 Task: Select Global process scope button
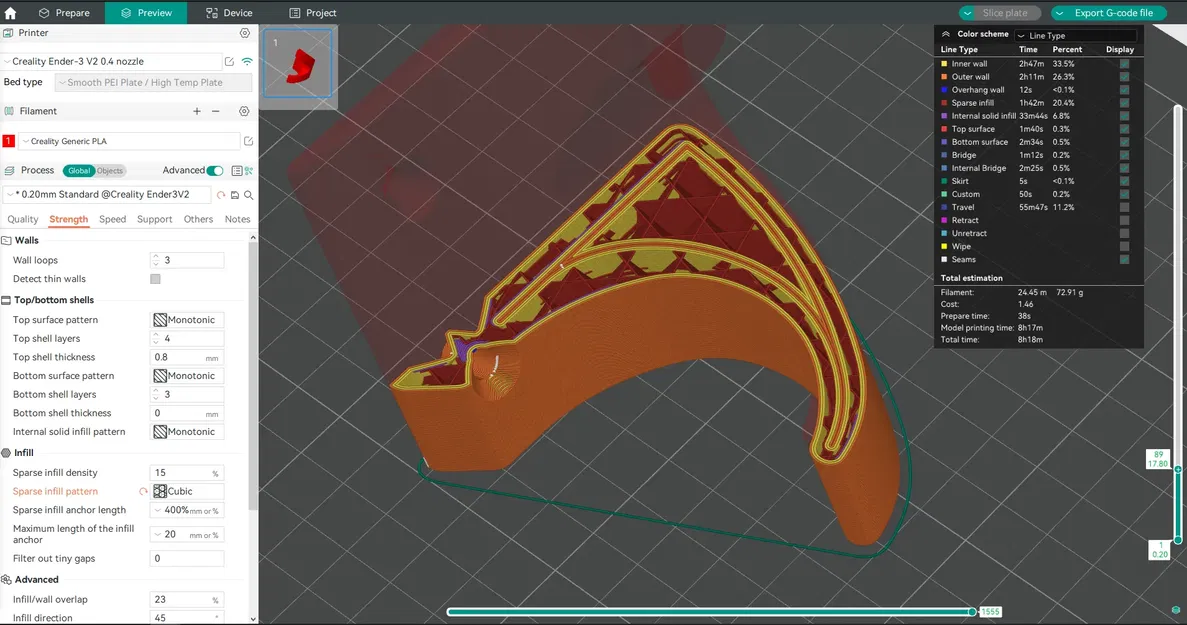point(79,171)
